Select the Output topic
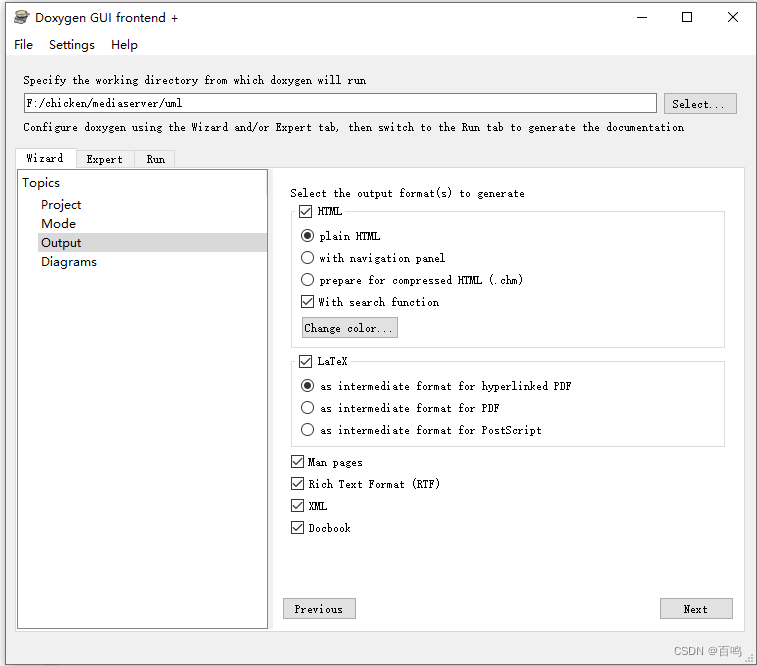757x666 pixels. [x=152, y=243]
